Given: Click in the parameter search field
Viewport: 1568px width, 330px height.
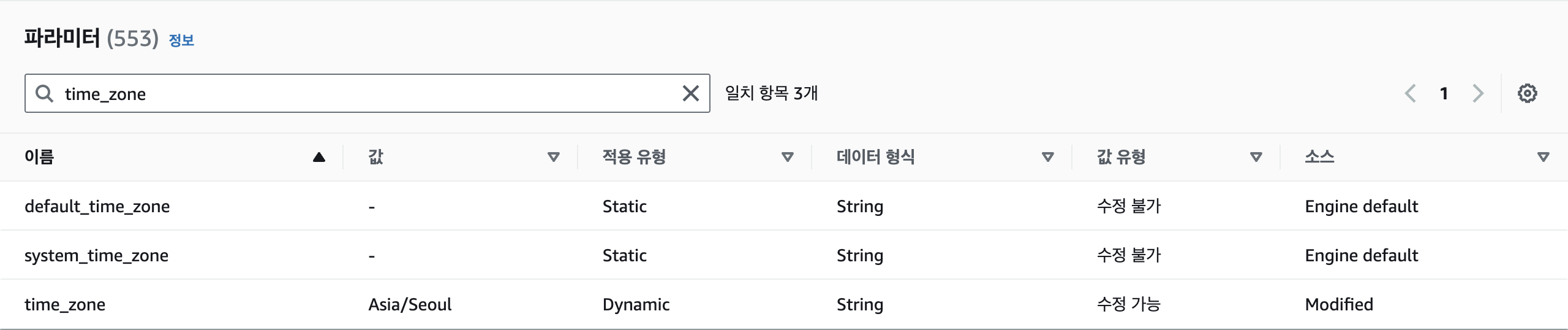Looking at the screenshot, I should pos(367,93).
